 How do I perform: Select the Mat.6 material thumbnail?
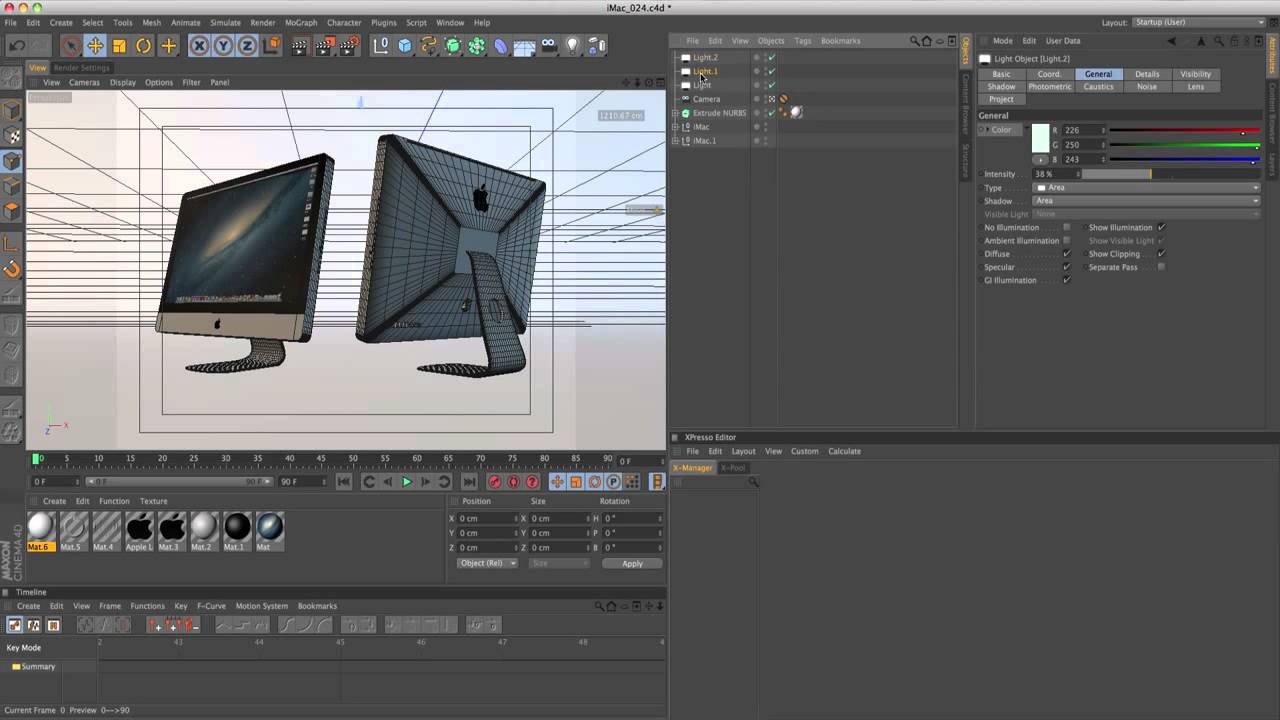point(40,531)
